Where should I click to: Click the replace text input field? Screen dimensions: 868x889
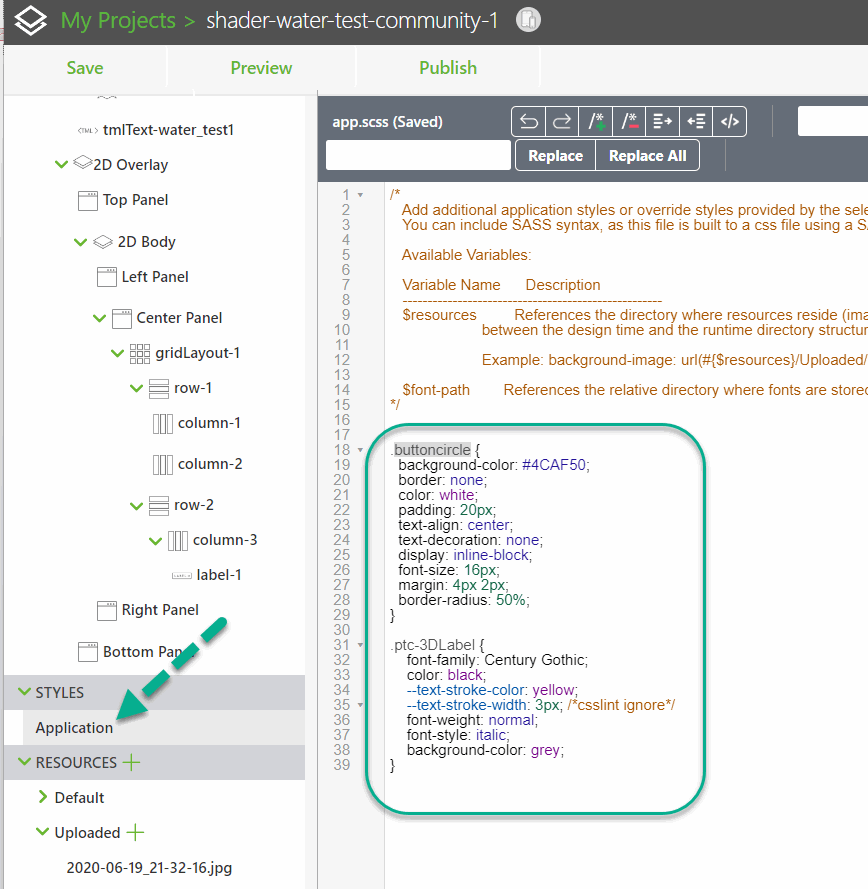[x=418, y=156]
